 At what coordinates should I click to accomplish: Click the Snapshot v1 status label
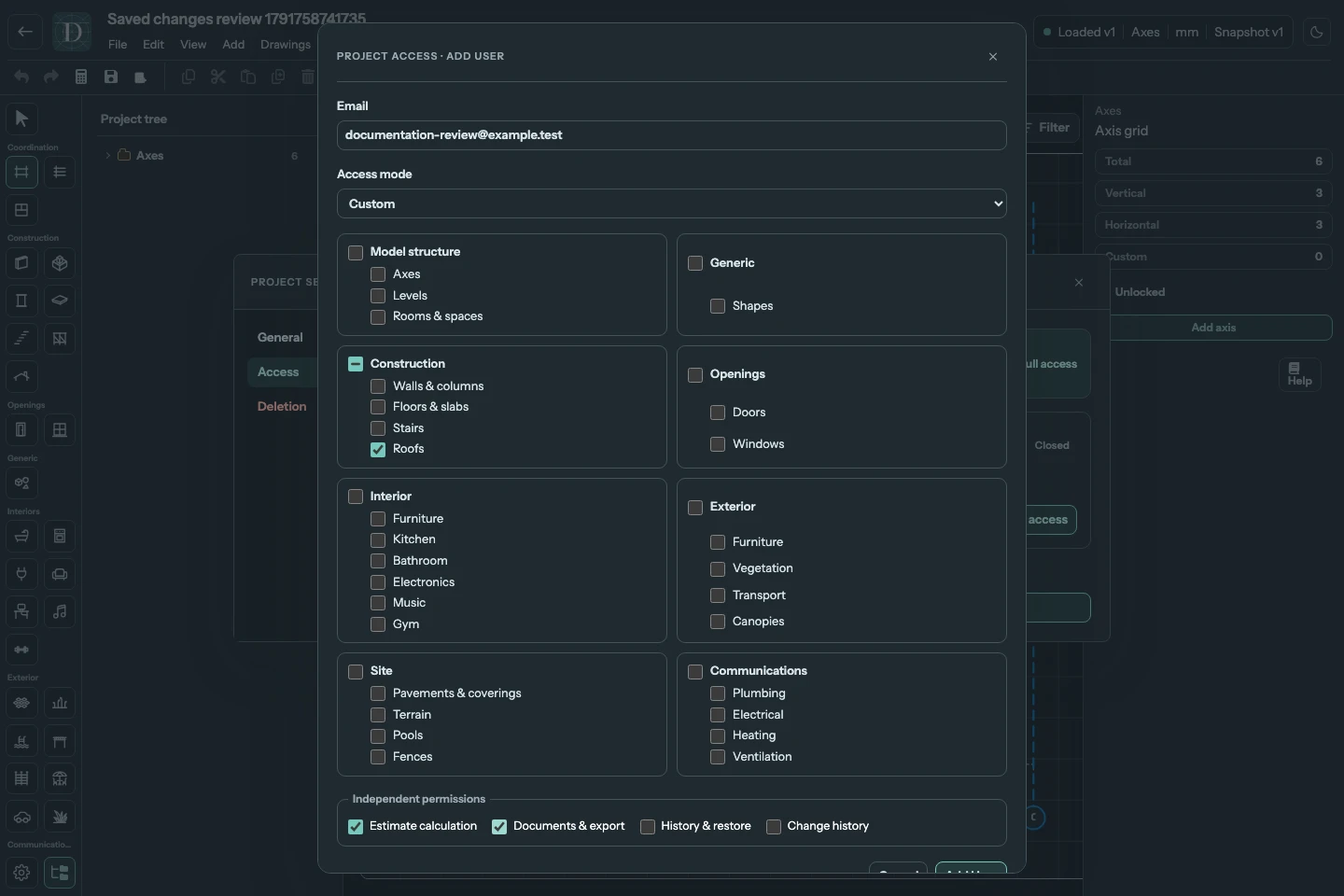tap(1249, 32)
